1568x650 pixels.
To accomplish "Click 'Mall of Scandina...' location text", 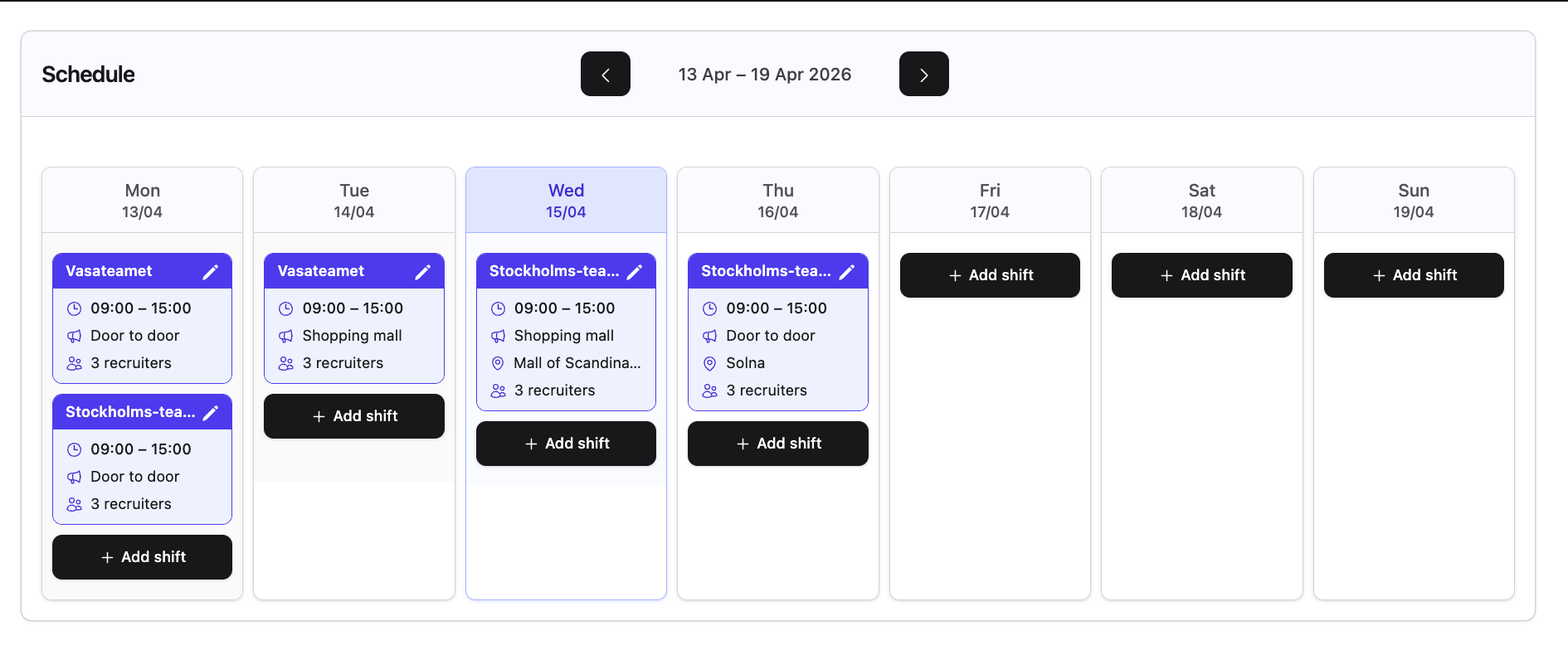I will [x=577, y=363].
